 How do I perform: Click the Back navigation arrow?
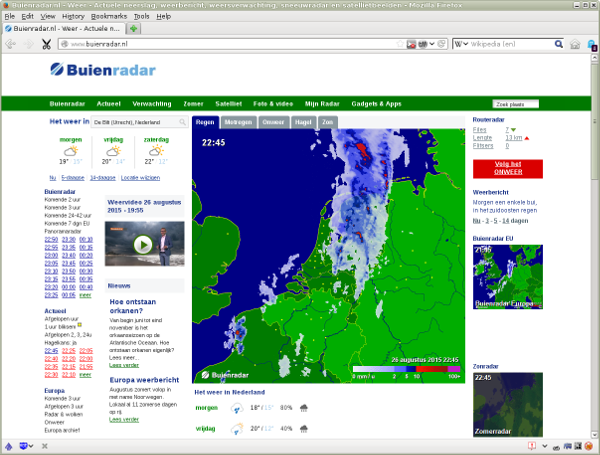(x=10, y=44)
